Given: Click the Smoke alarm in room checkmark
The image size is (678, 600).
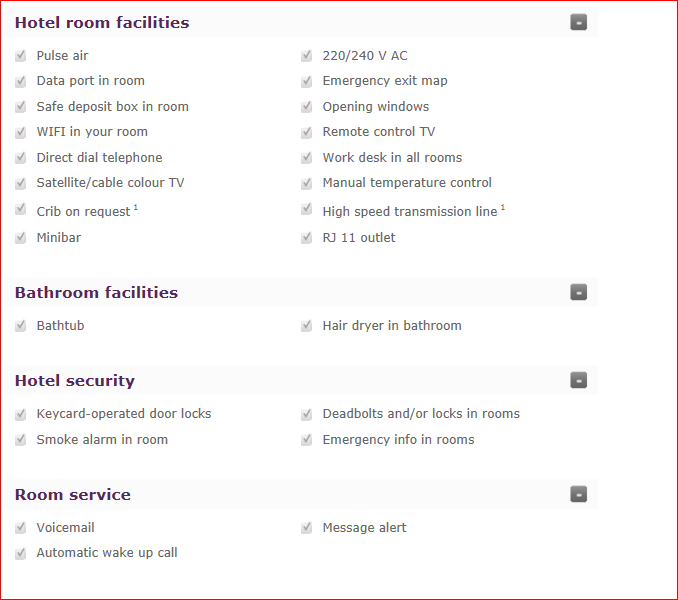Looking at the screenshot, I should (x=21, y=440).
